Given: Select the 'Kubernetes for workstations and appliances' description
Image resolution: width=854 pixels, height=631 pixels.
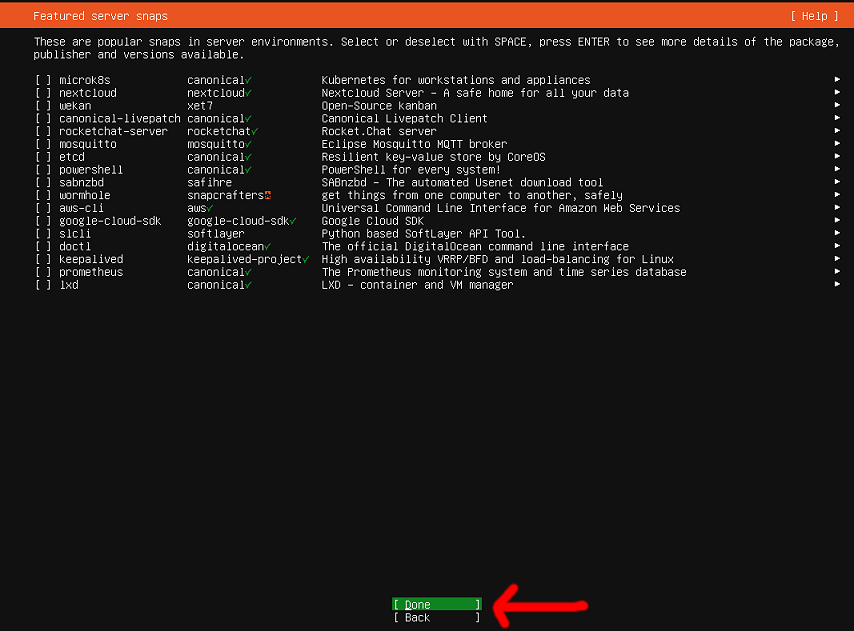Looking at the screenshot, I should (x=456, y=80).
